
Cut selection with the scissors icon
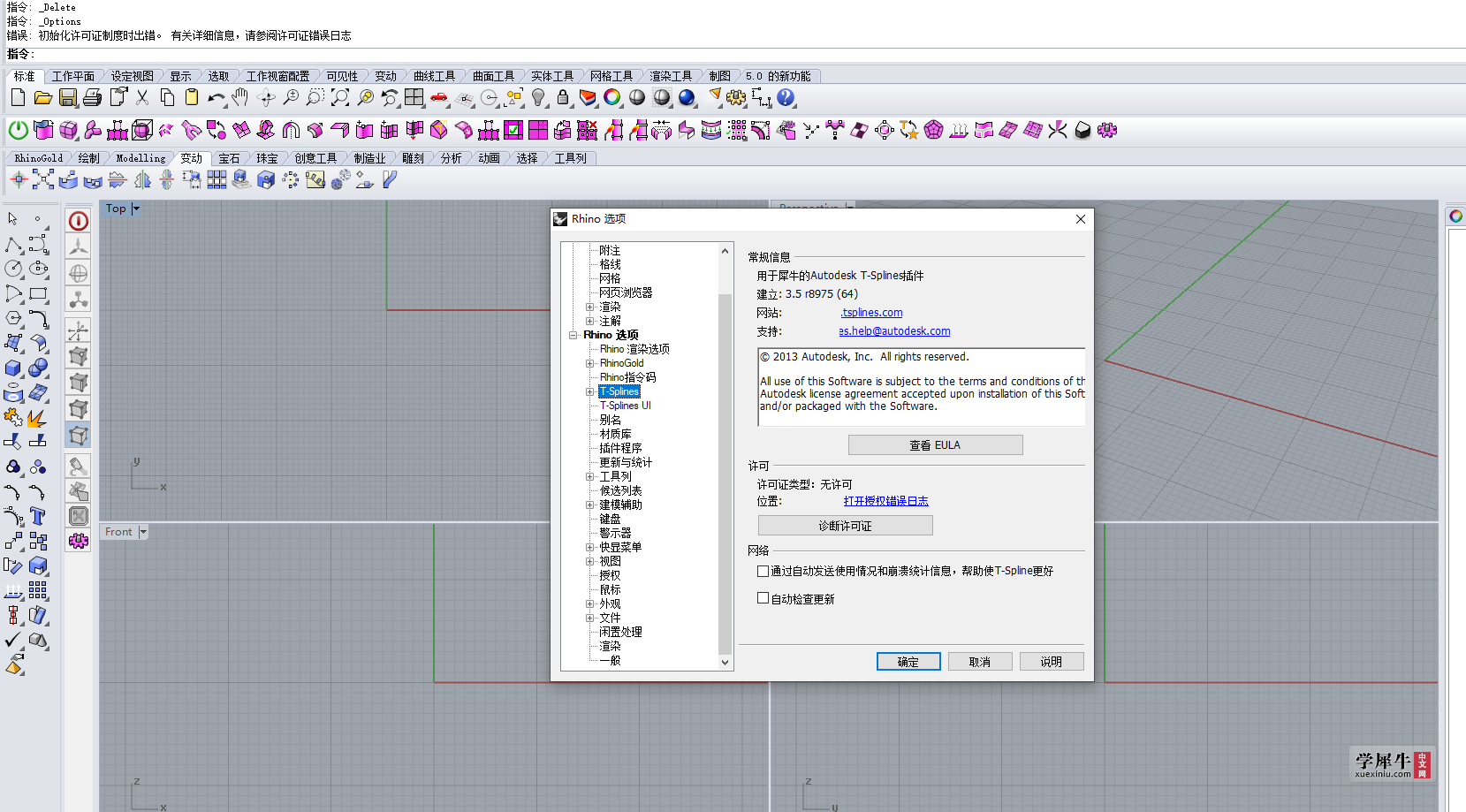point(142,98)
